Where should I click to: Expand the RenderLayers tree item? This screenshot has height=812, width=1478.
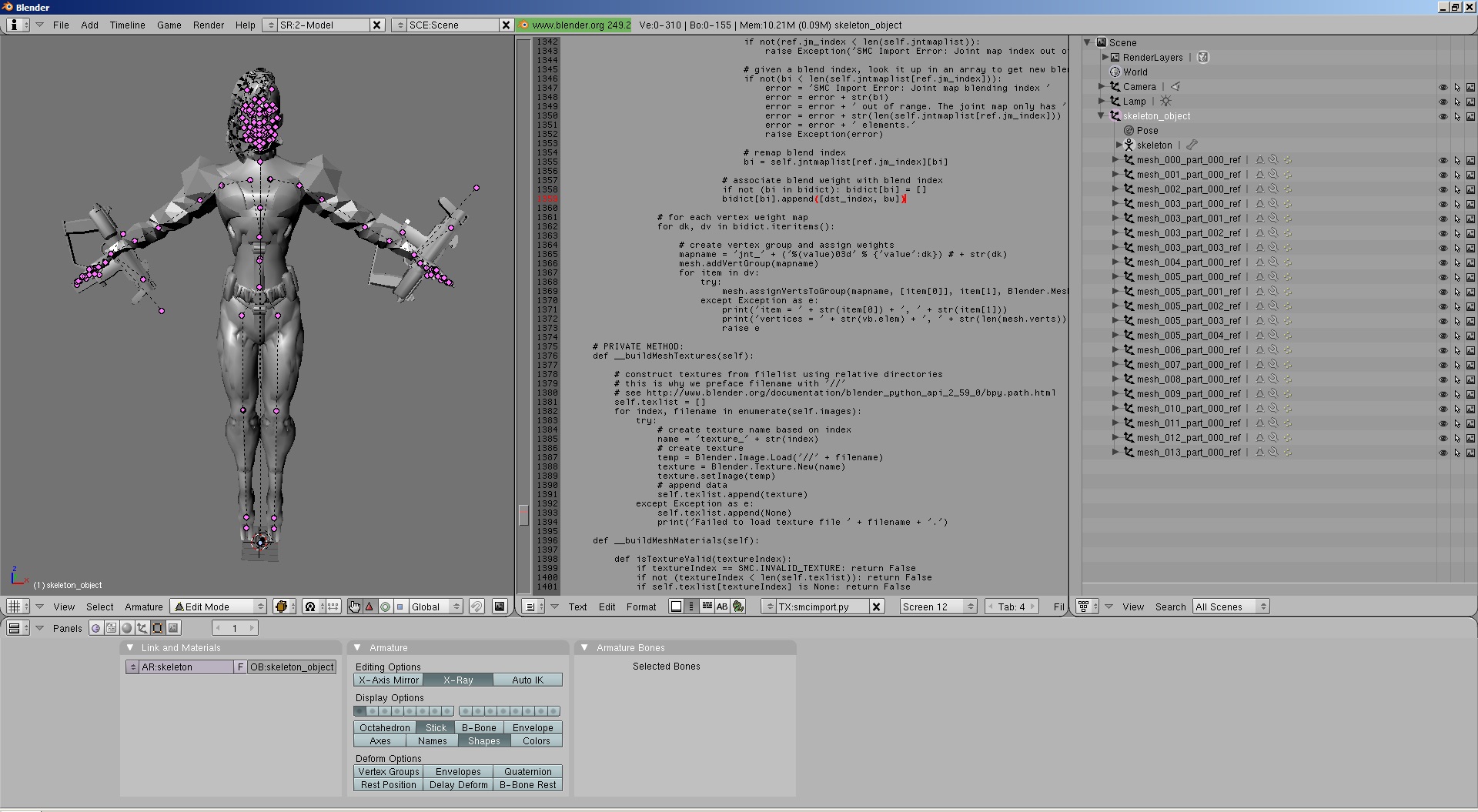coord(1105,57)
